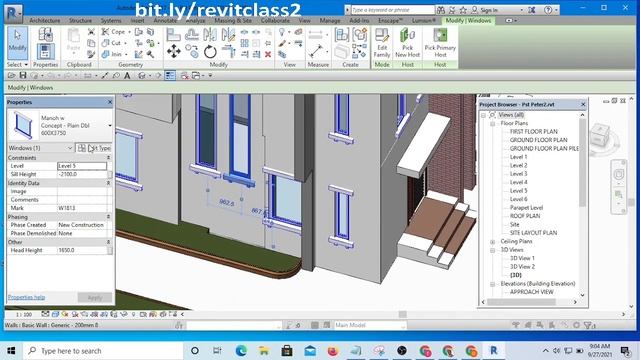Image resolution: width=640 pixels, height=360 pixels.
Task: Close the Project Browser panel
Action: pyautogui.click(x=583, y=104)
